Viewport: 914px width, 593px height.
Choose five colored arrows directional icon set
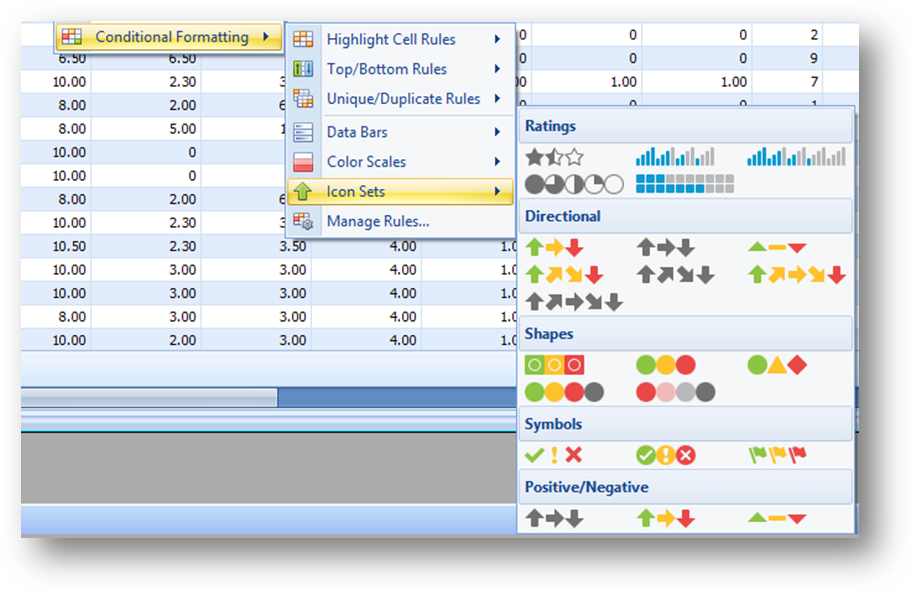pyautogui.click(x=797, y=275)
